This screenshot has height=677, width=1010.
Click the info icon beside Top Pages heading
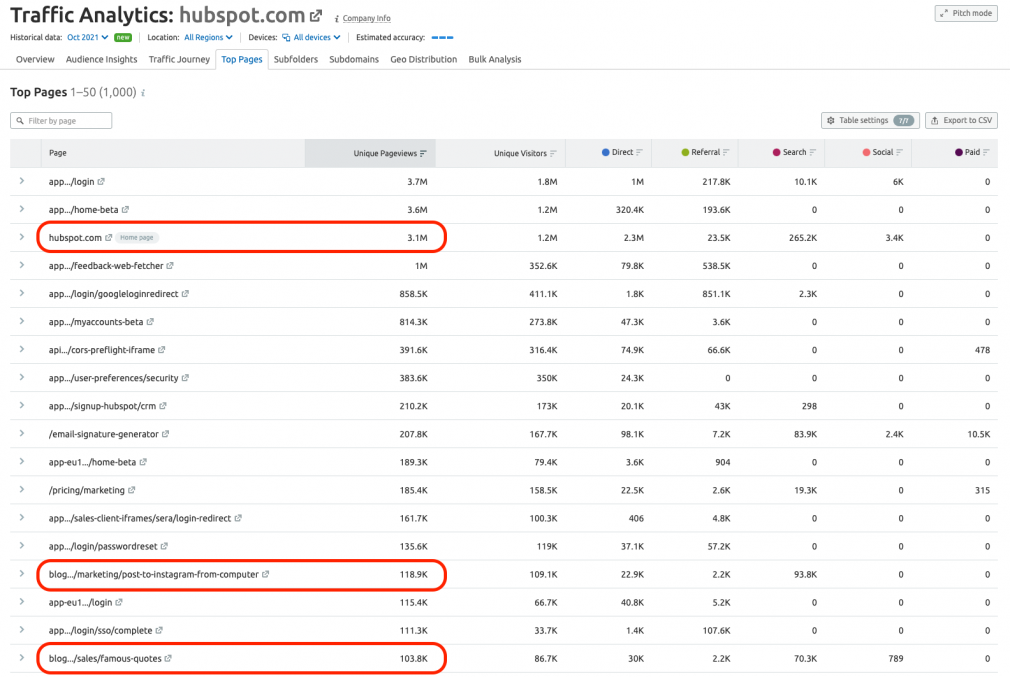(x=143, y=93)
